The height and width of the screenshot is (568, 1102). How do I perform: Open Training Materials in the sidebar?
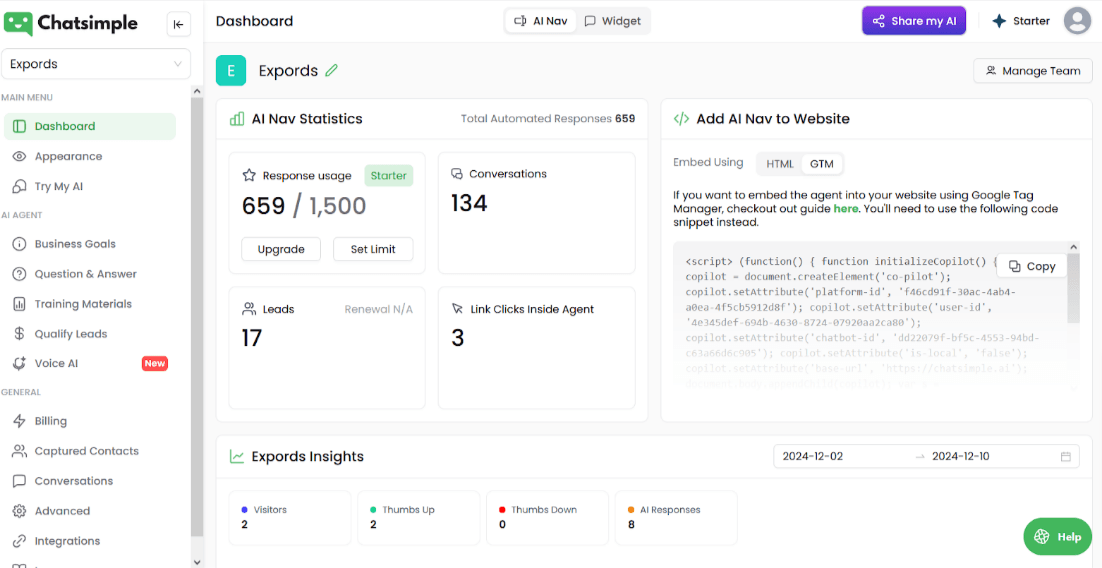[x=83, y=304]
